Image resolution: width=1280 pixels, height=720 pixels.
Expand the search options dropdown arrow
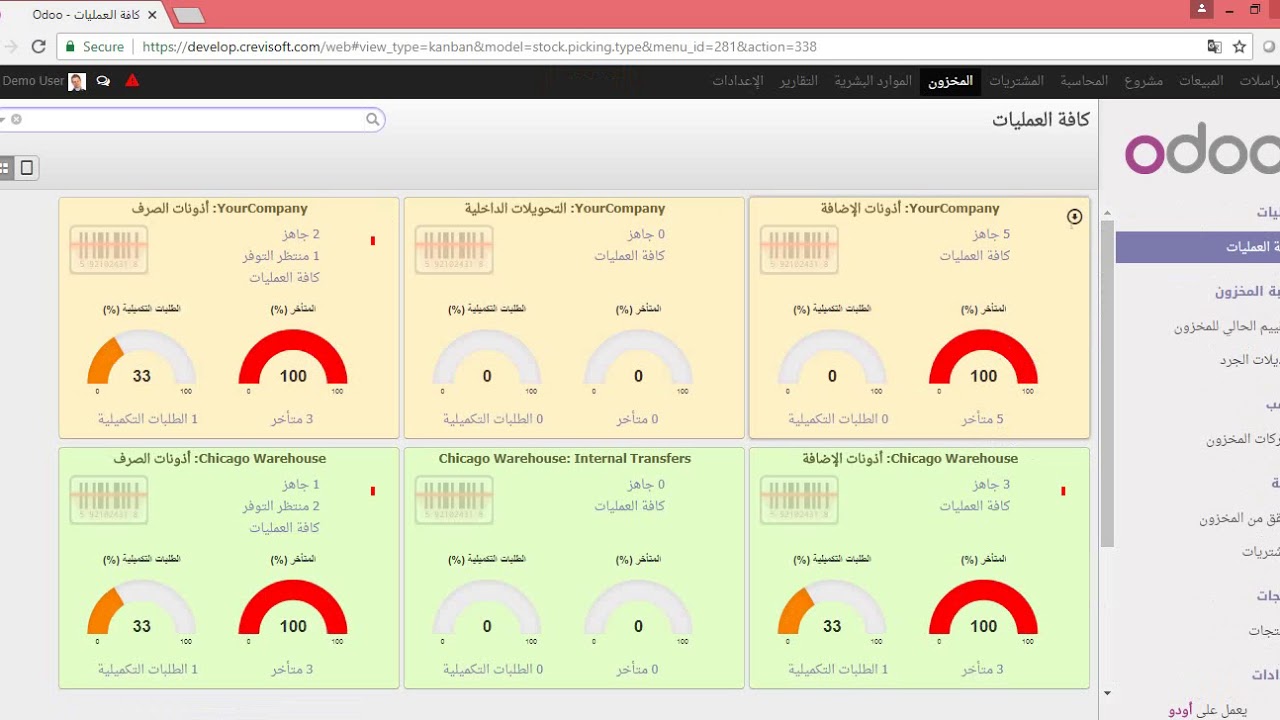[4, 119]
